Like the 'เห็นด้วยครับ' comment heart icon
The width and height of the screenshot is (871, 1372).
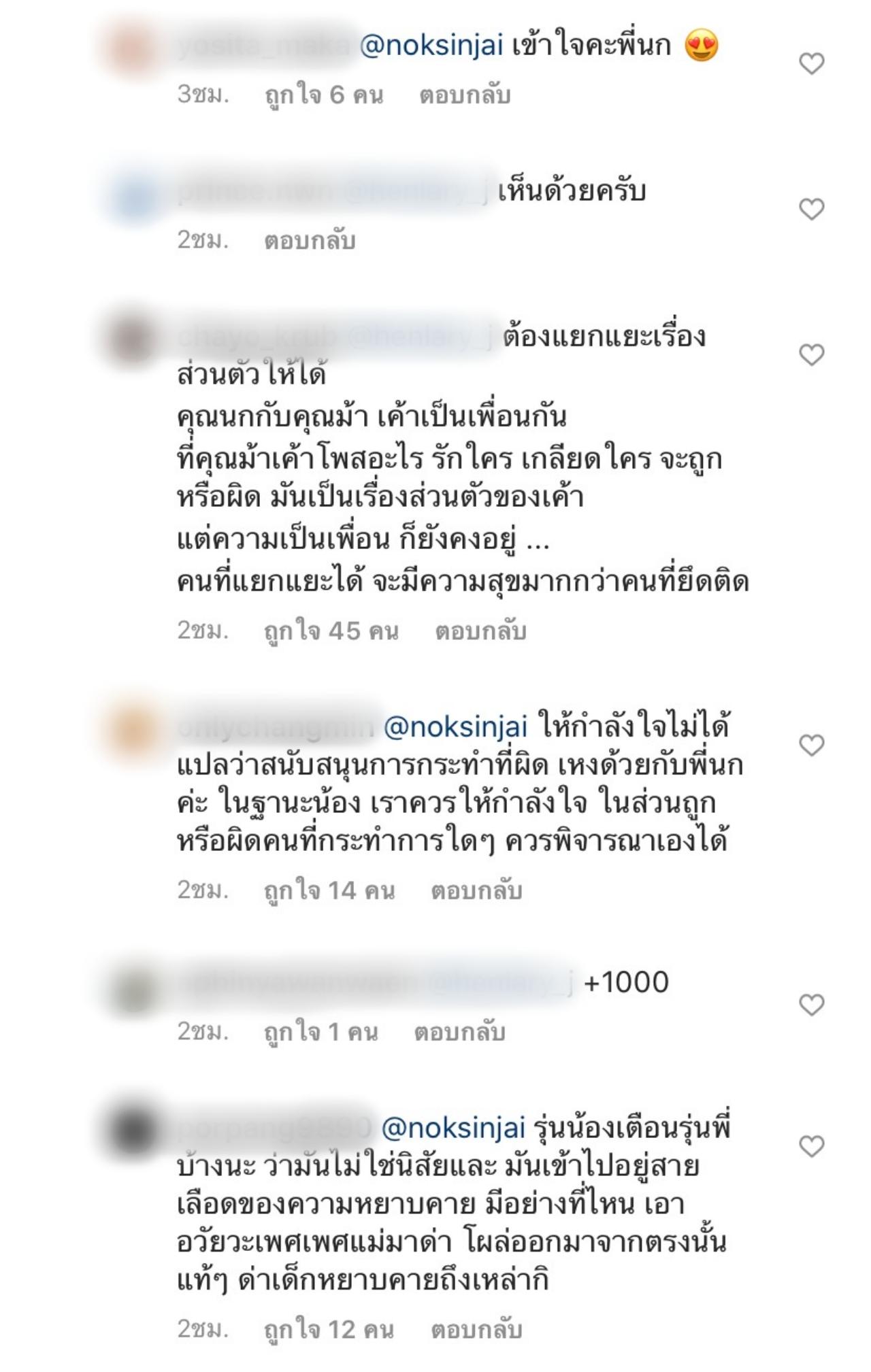pyautogui.click(x=811, y=209)
